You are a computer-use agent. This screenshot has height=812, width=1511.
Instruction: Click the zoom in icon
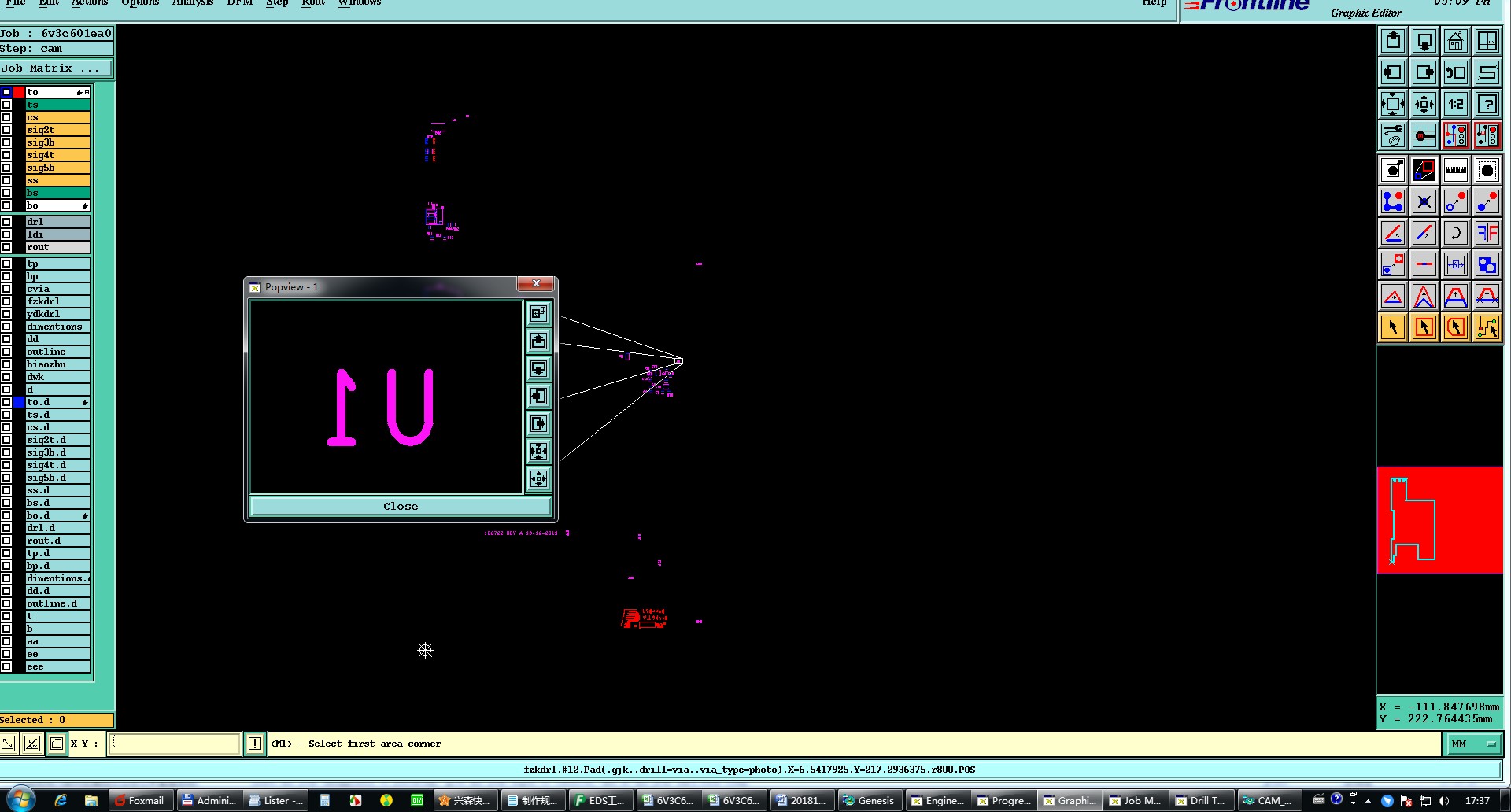tap(1393, 104)
